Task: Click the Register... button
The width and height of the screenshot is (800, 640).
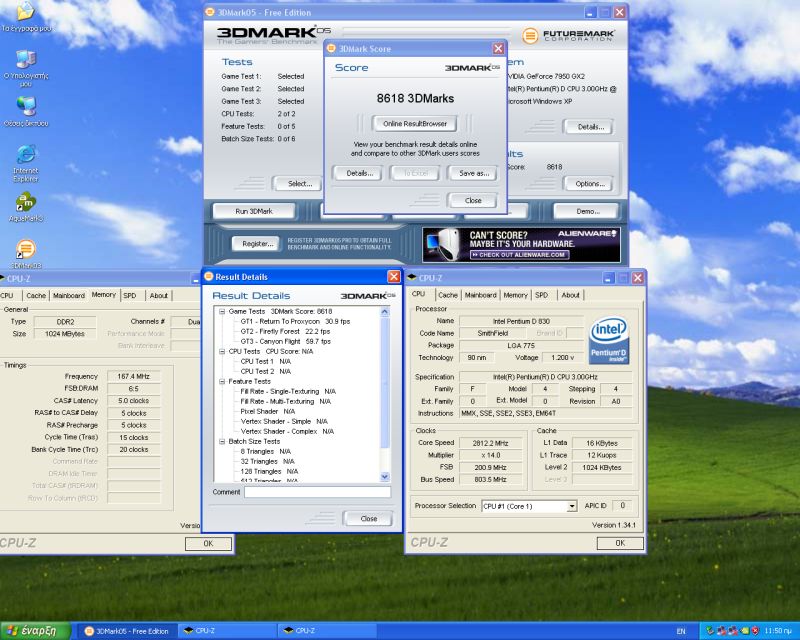Action: click(x=257, y=244)
